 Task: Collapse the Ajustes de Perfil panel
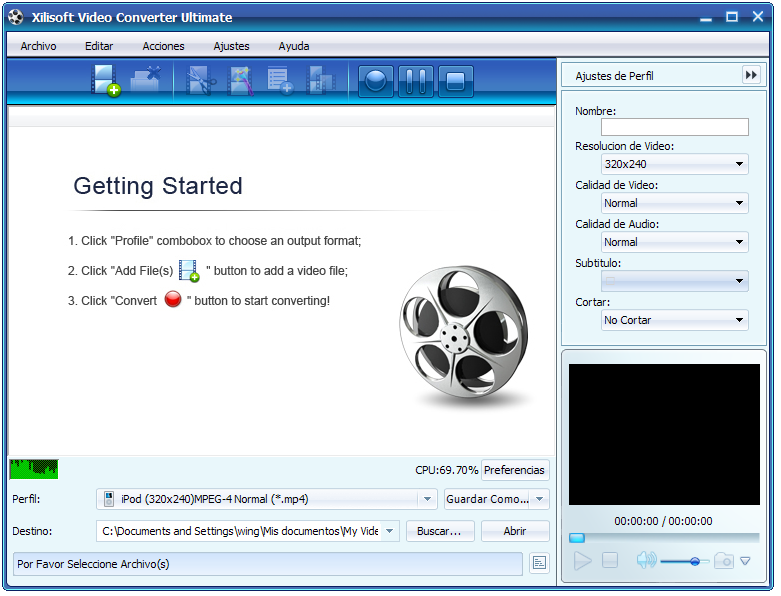coord(750,75)
